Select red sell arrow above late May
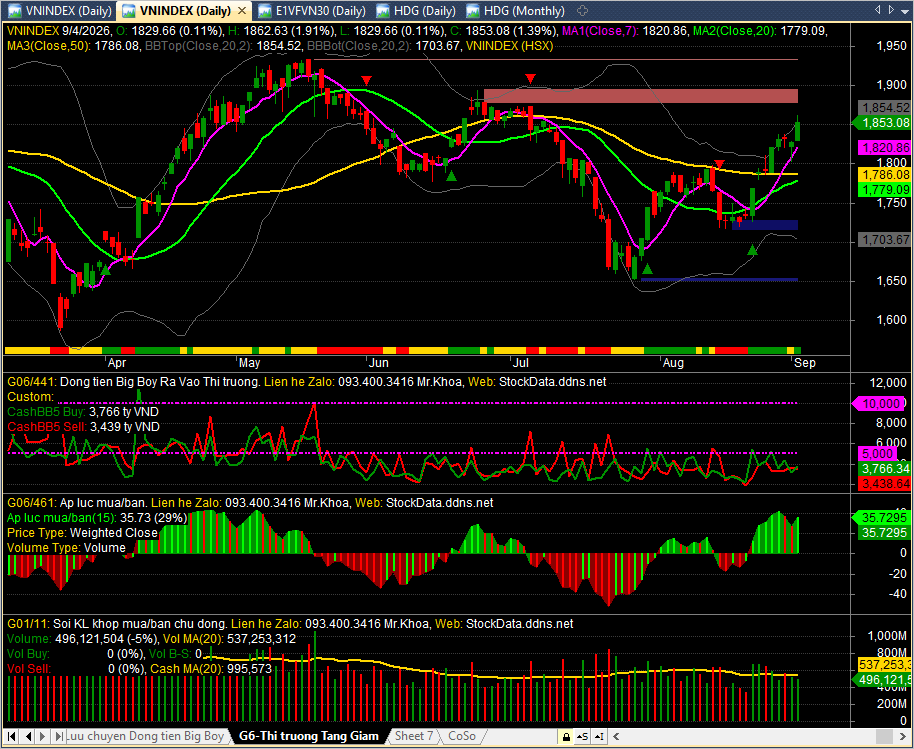 (366, 80)
